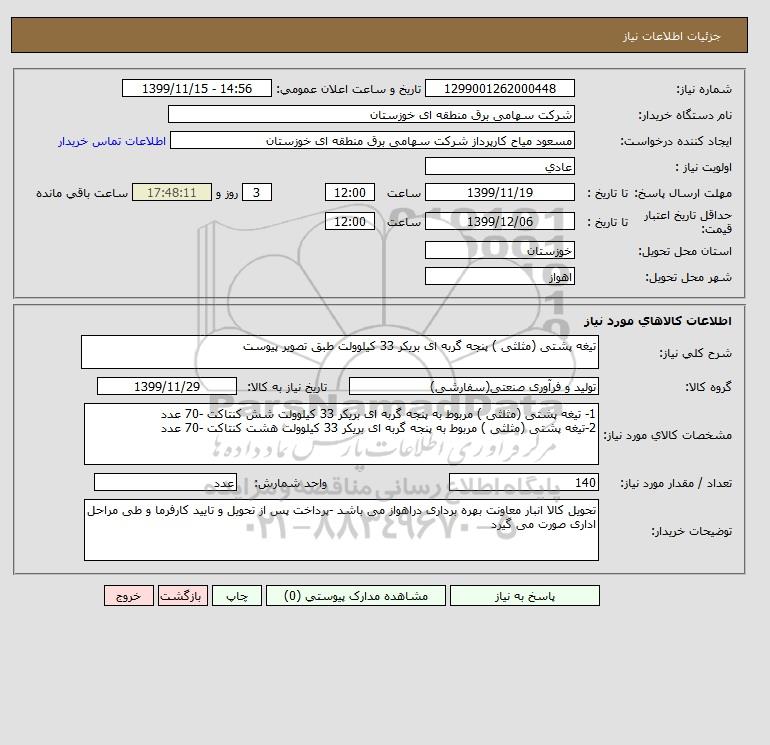Screen dimensions: 770x745
Task: Click the goods group گروه کالا field
Action: (x=473, y=386)
